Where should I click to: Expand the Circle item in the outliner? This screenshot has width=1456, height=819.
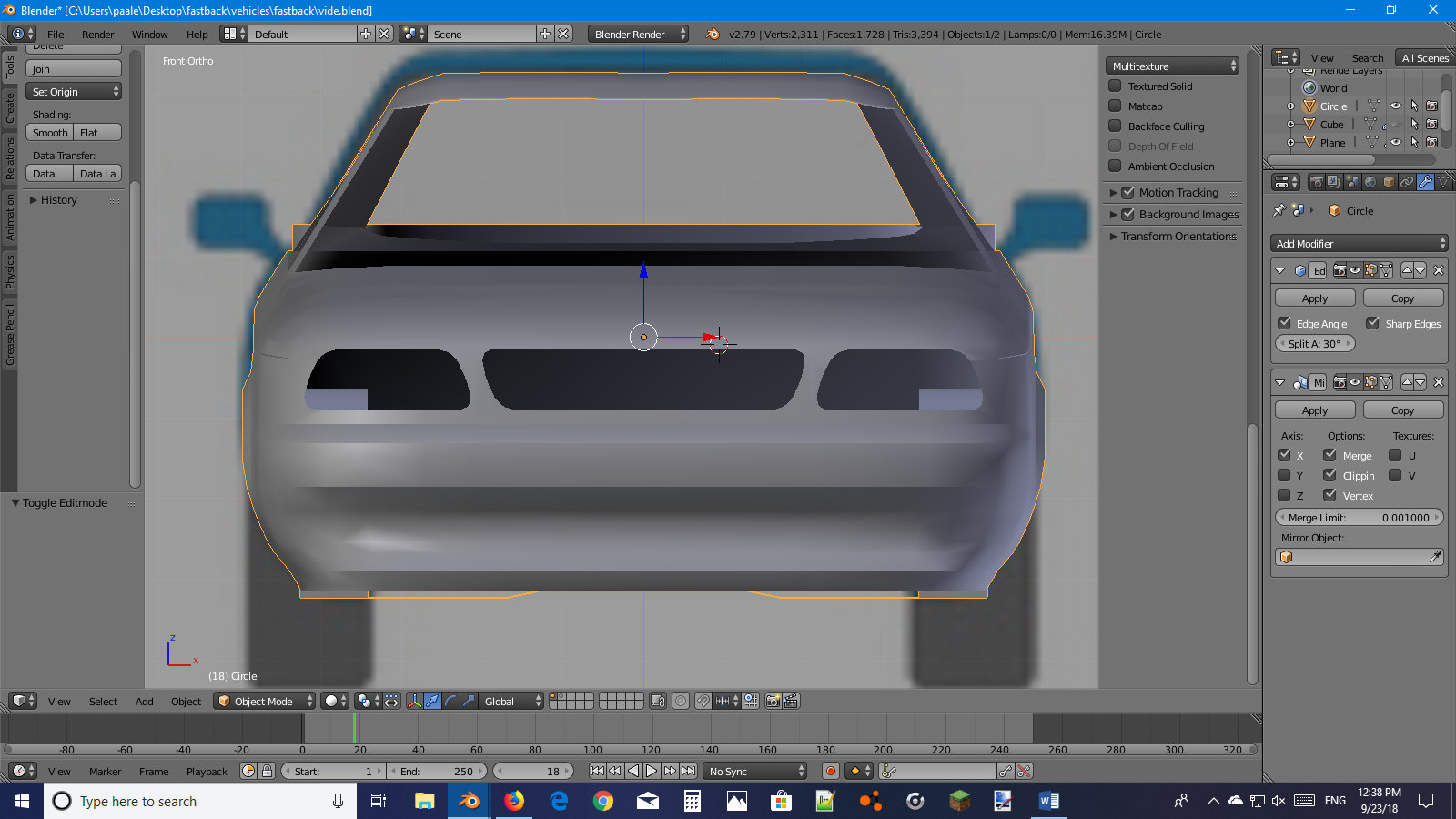1290,106
